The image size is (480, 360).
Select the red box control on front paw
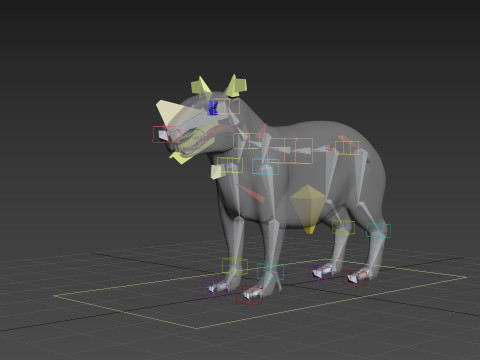pyautogui.click(x=249, y=295)
